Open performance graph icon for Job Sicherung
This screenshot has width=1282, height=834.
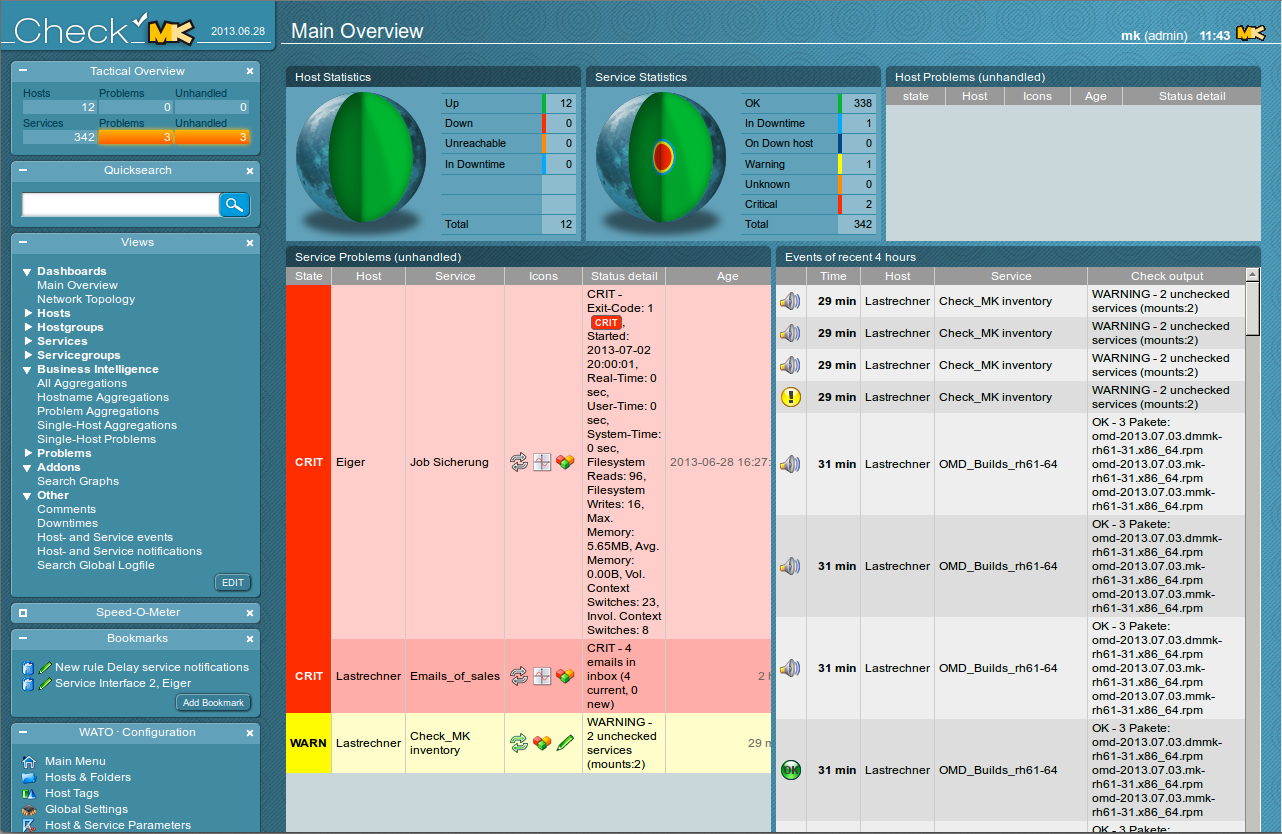tap(542, 462)
